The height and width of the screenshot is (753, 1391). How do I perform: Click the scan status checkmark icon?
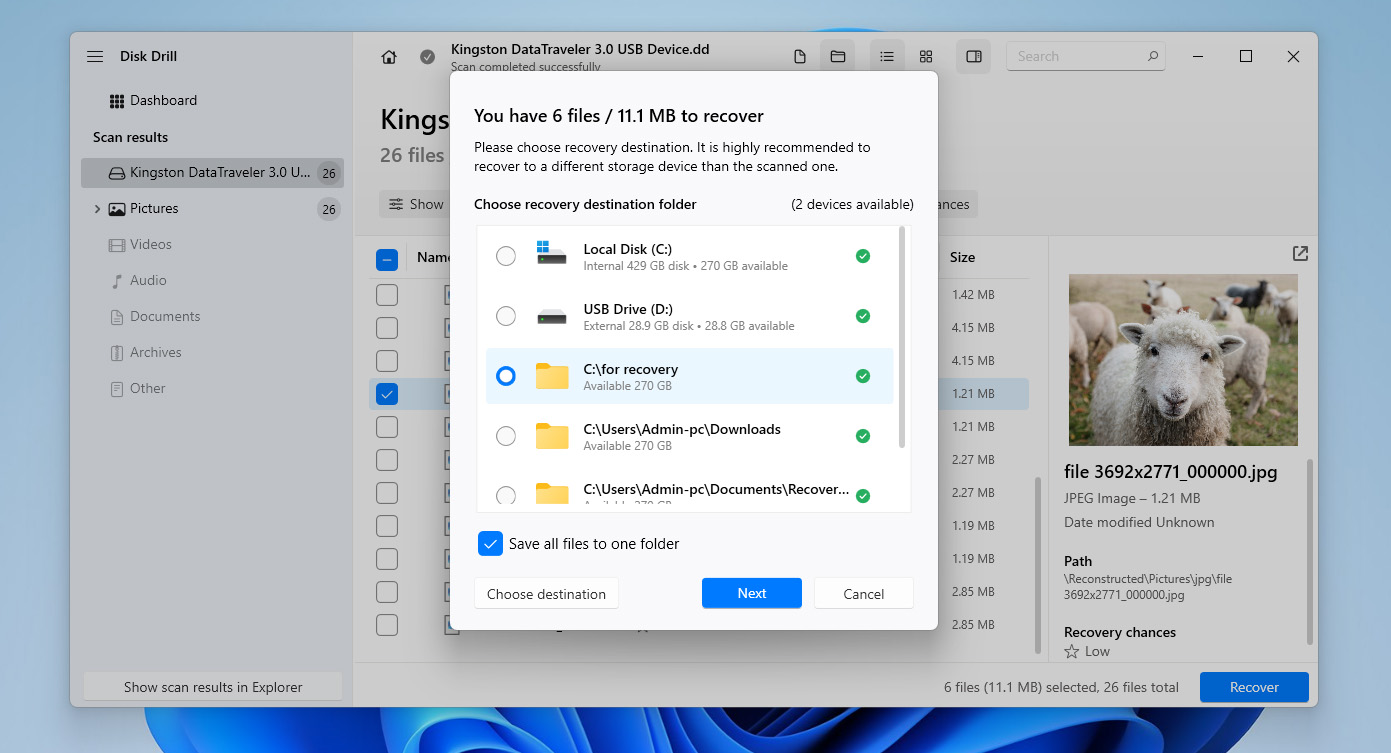(x=427, y=57)
